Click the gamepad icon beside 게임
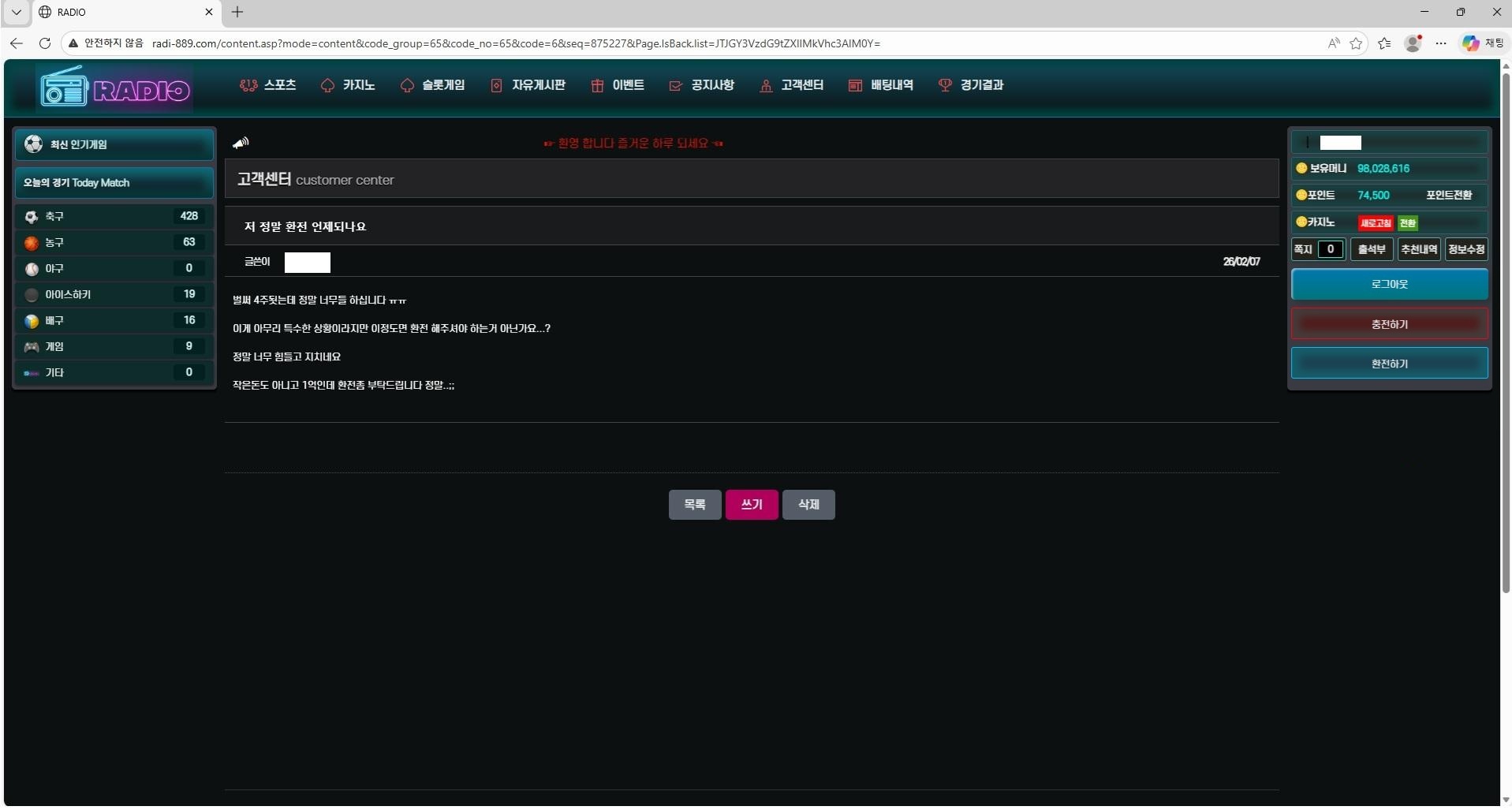The image size is (1512, 810). (32, 347)
